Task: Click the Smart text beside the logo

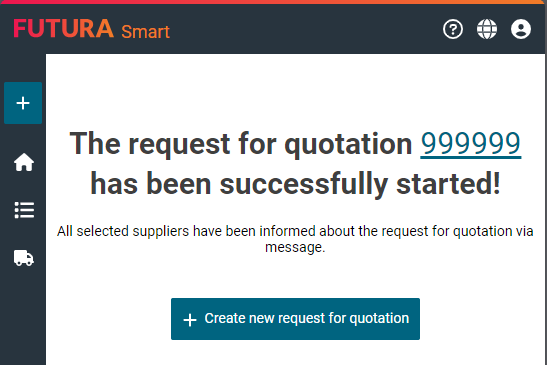Action: [x=145, y=32]
